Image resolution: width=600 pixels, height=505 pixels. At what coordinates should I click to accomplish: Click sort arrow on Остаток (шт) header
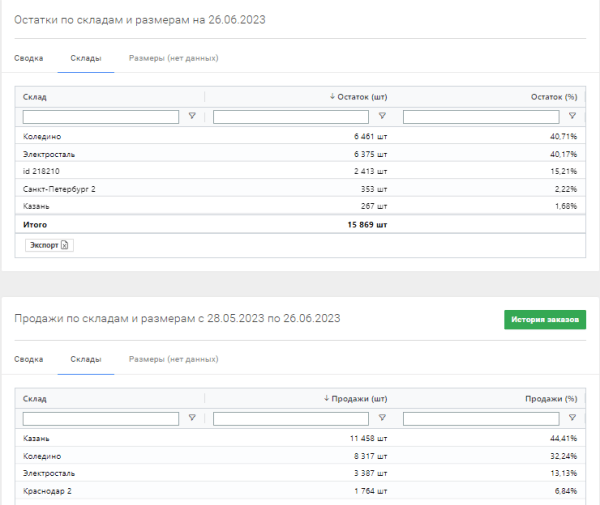(x=332, y=97)
